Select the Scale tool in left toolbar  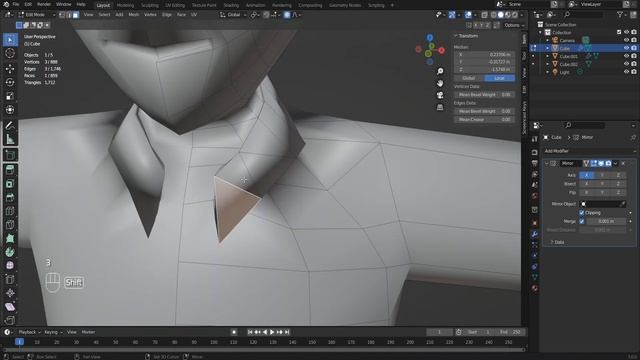(10, 96)
